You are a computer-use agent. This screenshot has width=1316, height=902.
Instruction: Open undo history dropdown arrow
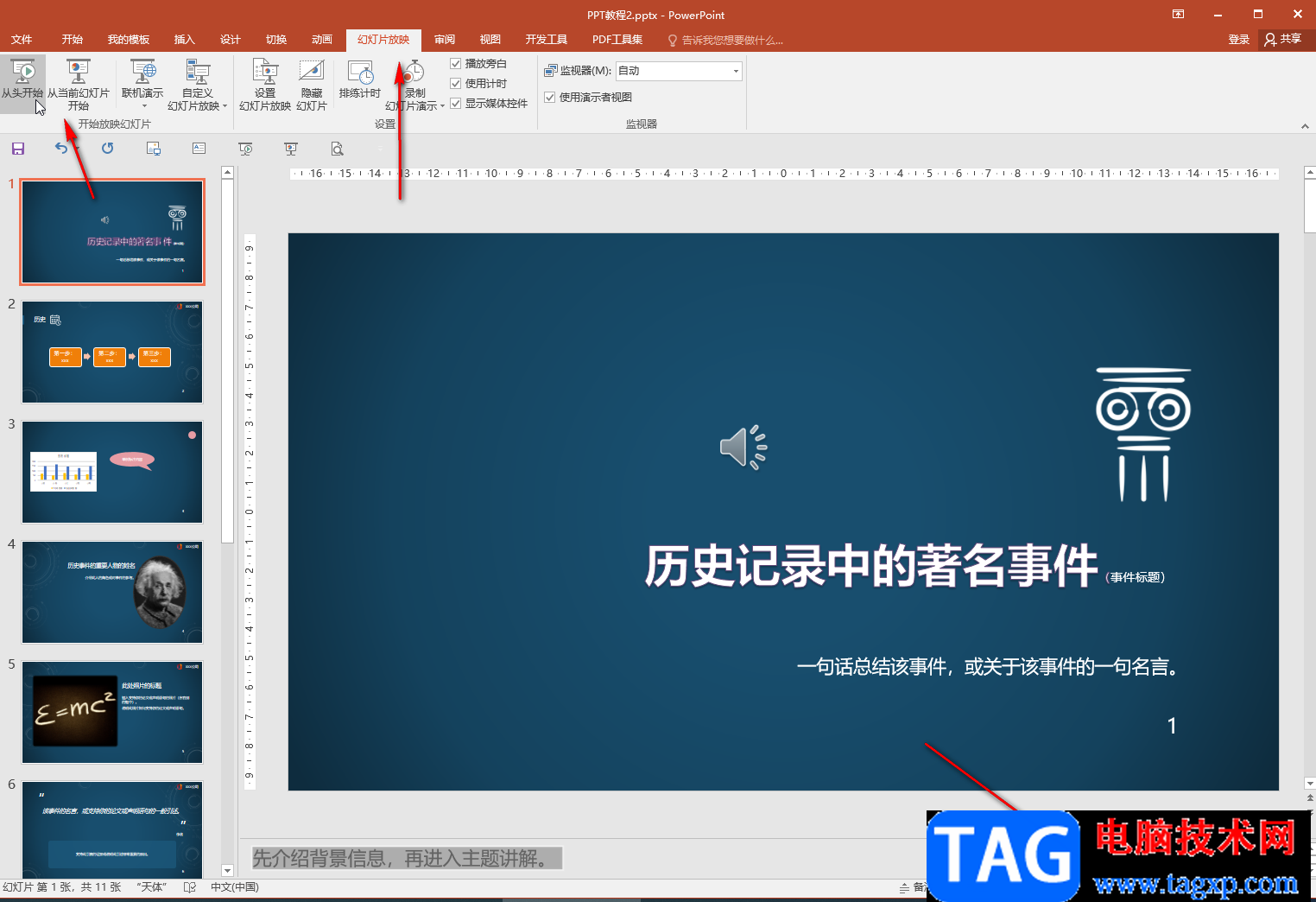pos(78,149)
